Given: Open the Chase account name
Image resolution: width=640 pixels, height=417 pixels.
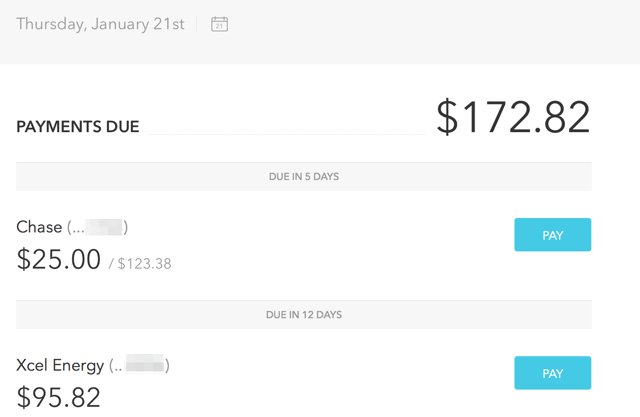Looking at the screenshot, I should (x=39, y=227).
